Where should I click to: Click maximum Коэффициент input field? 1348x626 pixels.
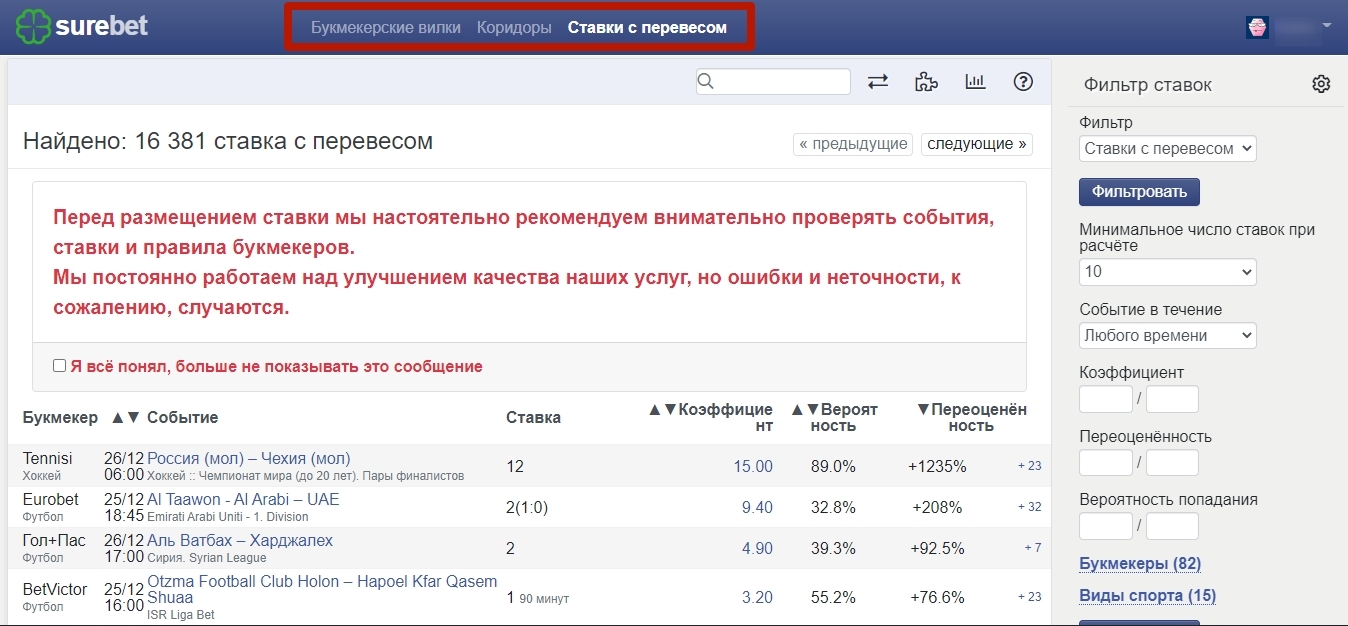[1172, 399]
